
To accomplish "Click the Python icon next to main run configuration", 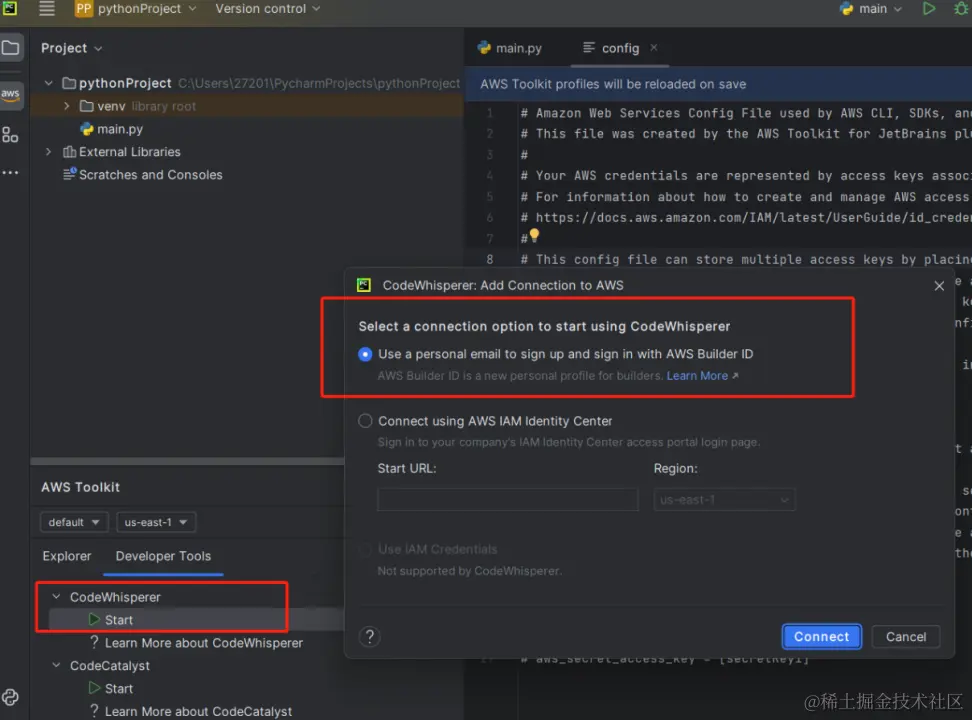I will pos(846,9).
